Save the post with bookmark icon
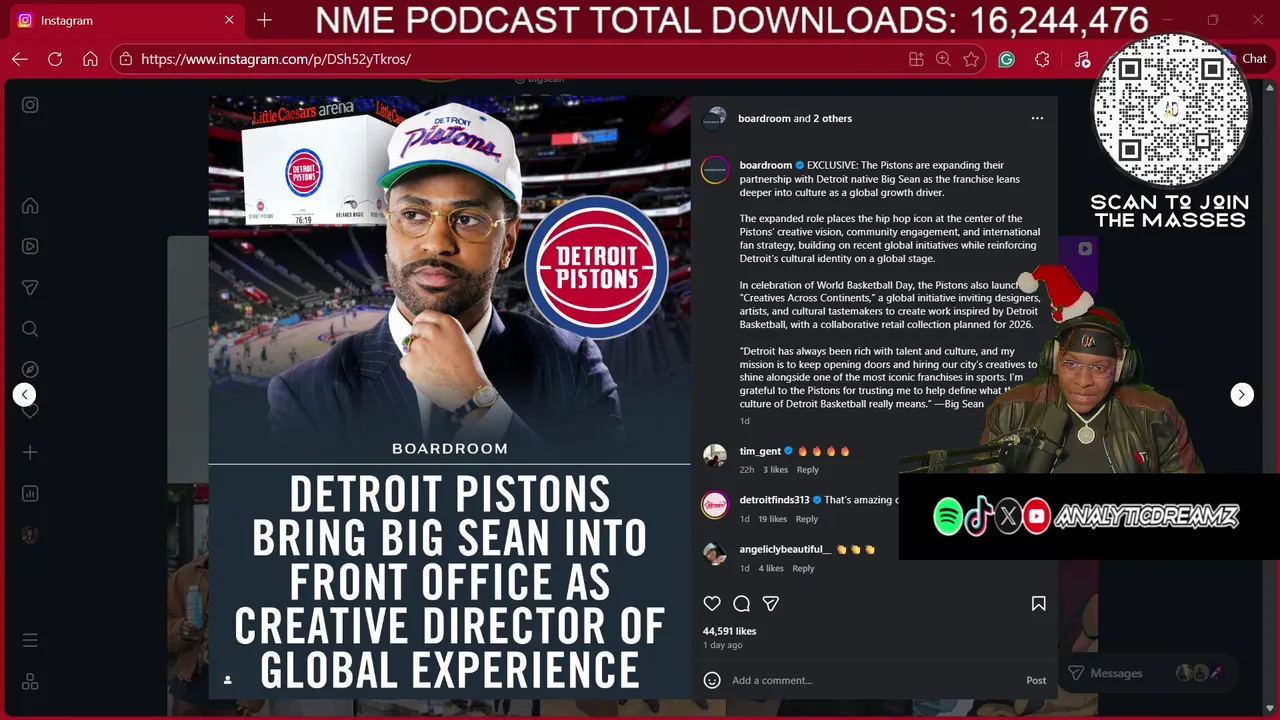The image size is (1280, 720). point(1038,604)
